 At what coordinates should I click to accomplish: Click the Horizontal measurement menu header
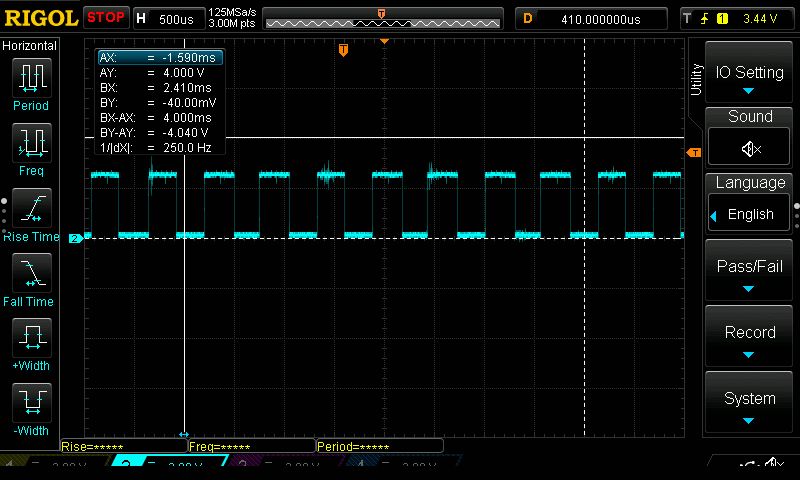30,46
